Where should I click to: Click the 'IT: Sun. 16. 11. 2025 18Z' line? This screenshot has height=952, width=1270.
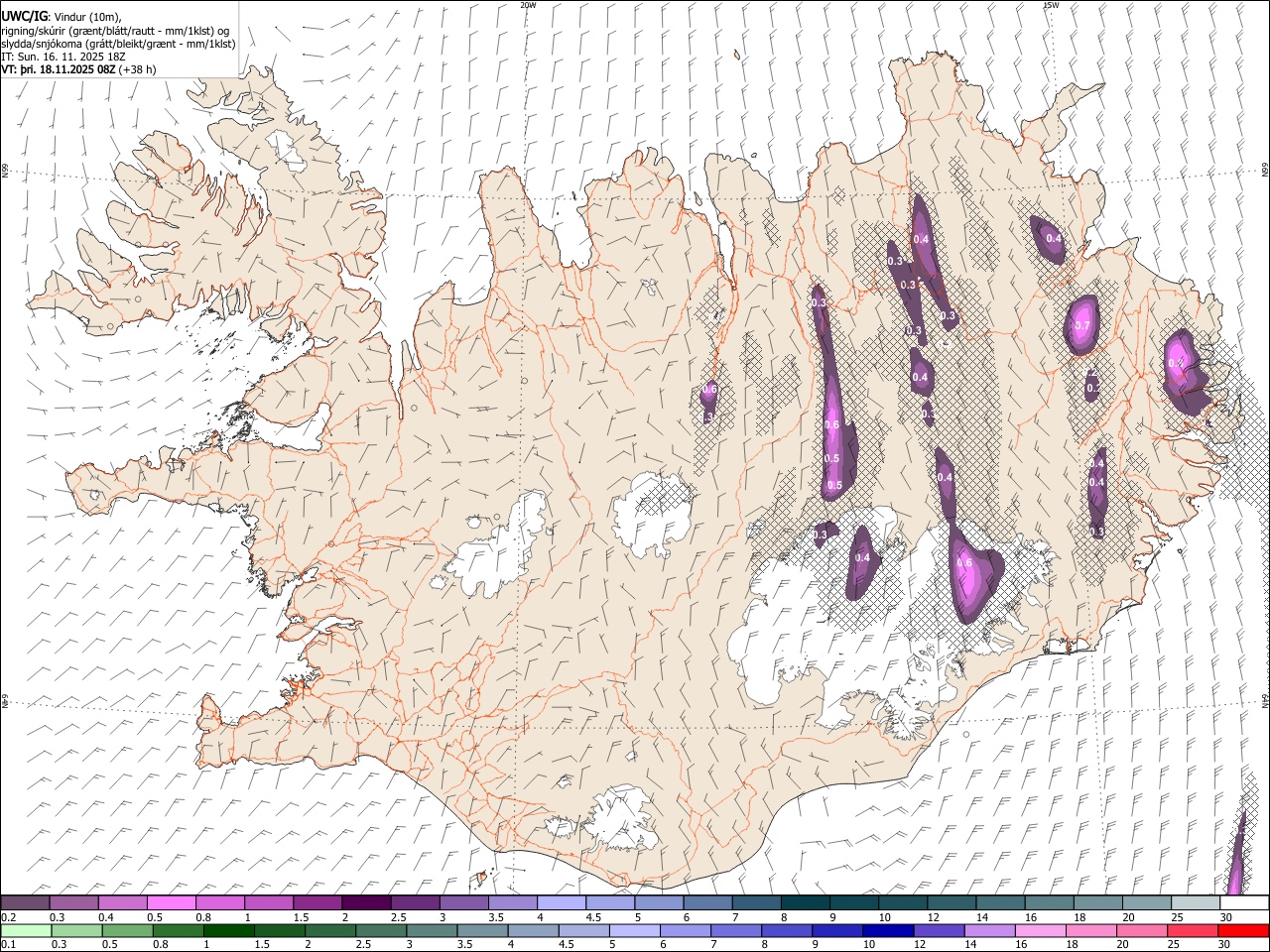63,57
